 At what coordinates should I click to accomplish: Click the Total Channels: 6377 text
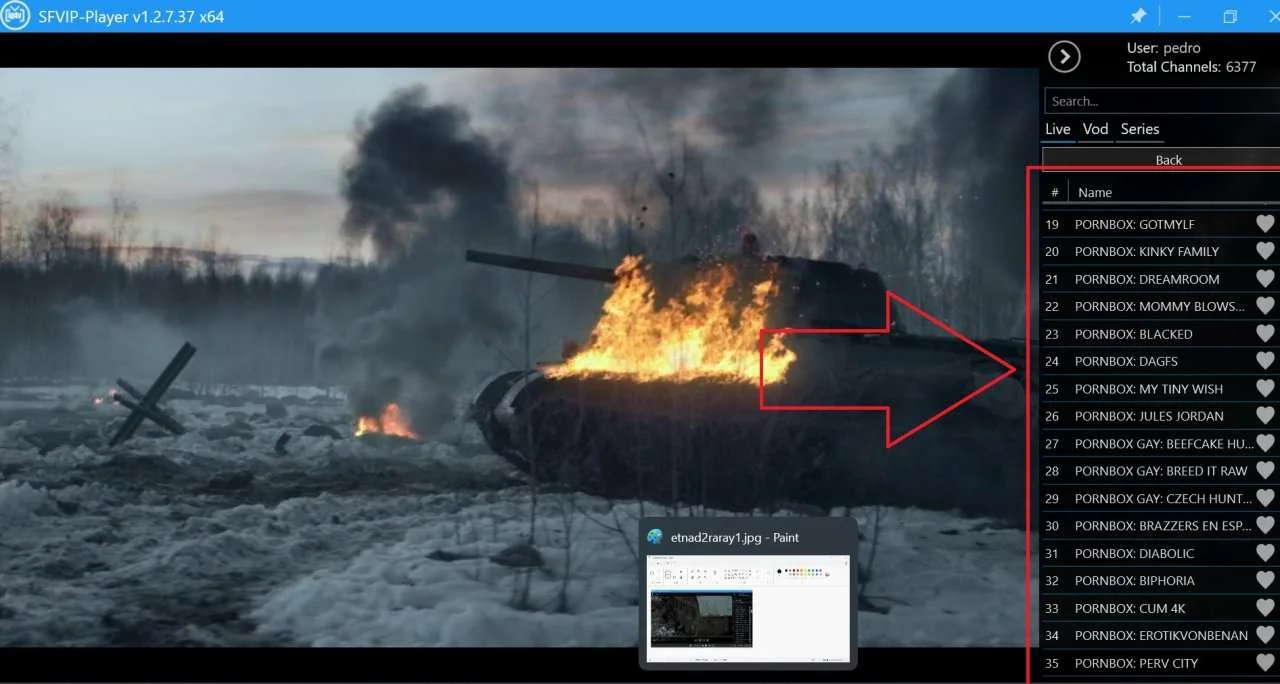[x=1191, y=67]
